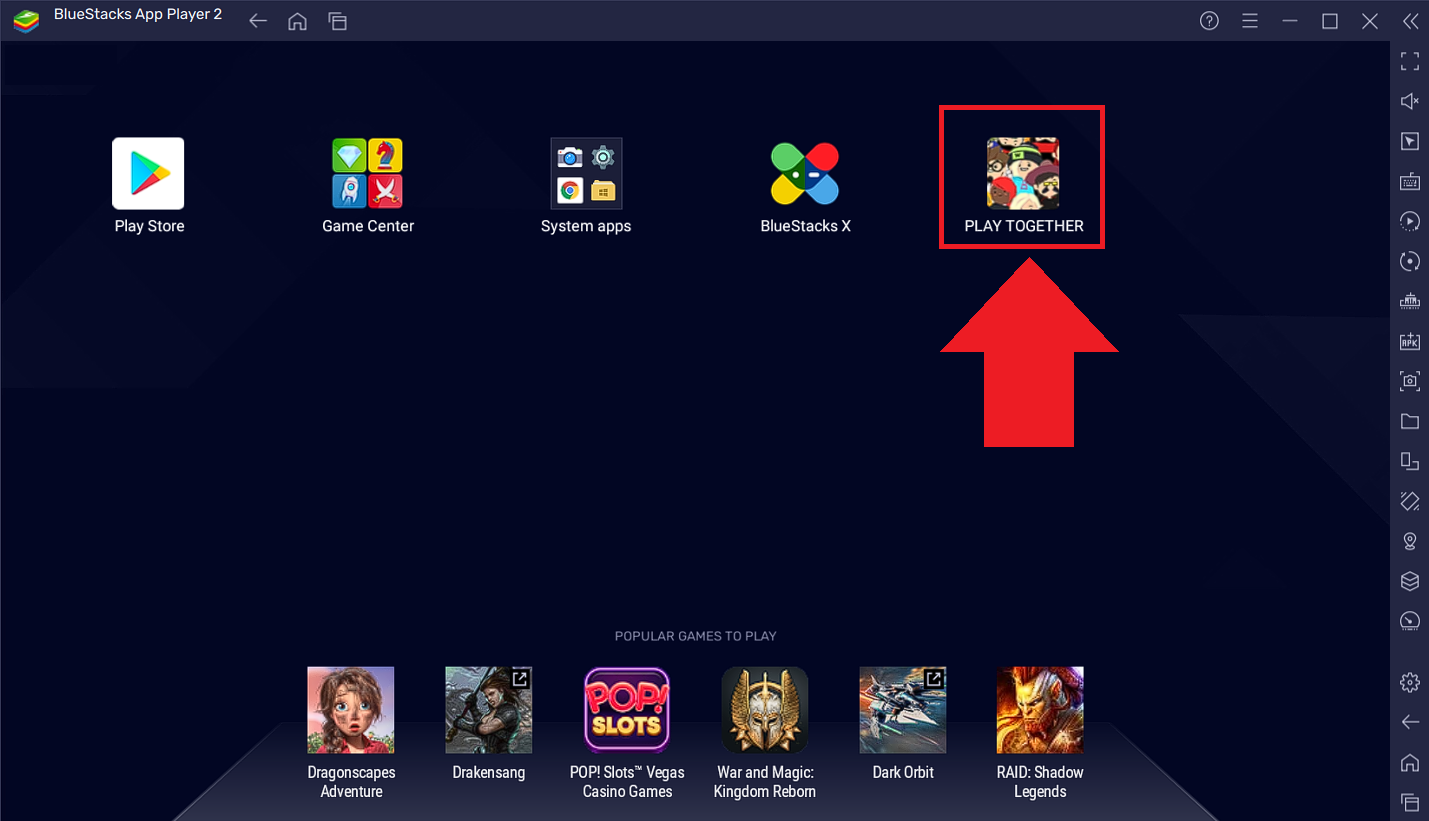Open the hamburger menu in title bar
1429x821 pixels.
[x=1250, y=21]
